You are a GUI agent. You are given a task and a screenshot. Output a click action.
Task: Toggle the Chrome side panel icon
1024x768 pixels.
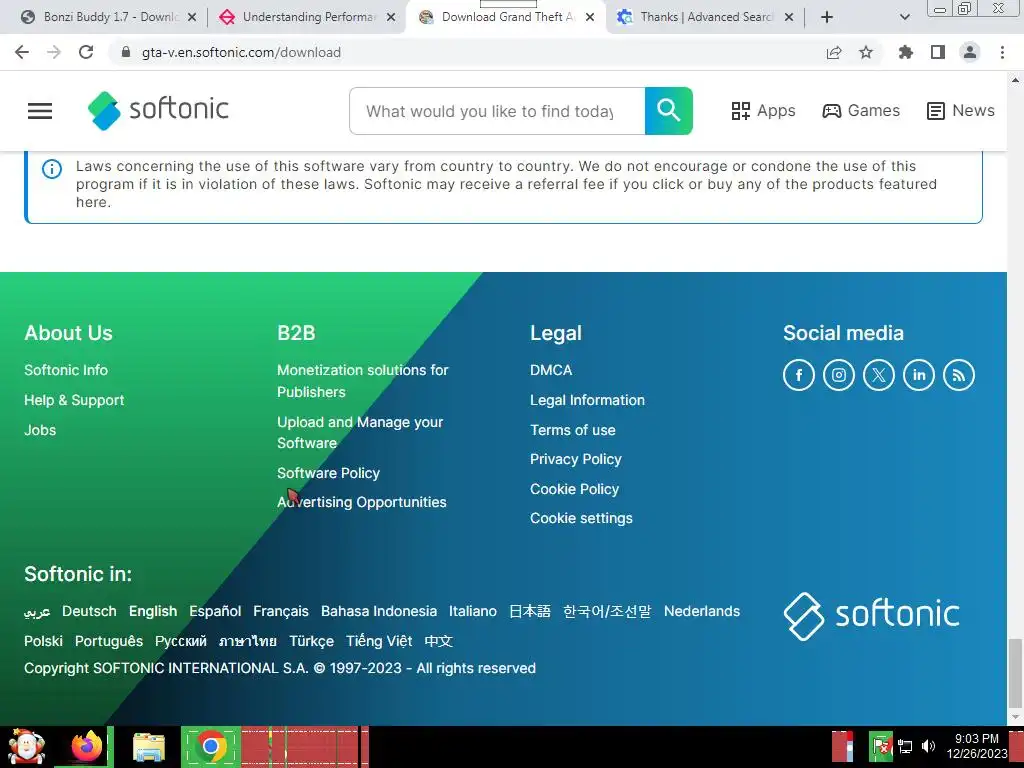pyautogui.click(x=938, y=52)
